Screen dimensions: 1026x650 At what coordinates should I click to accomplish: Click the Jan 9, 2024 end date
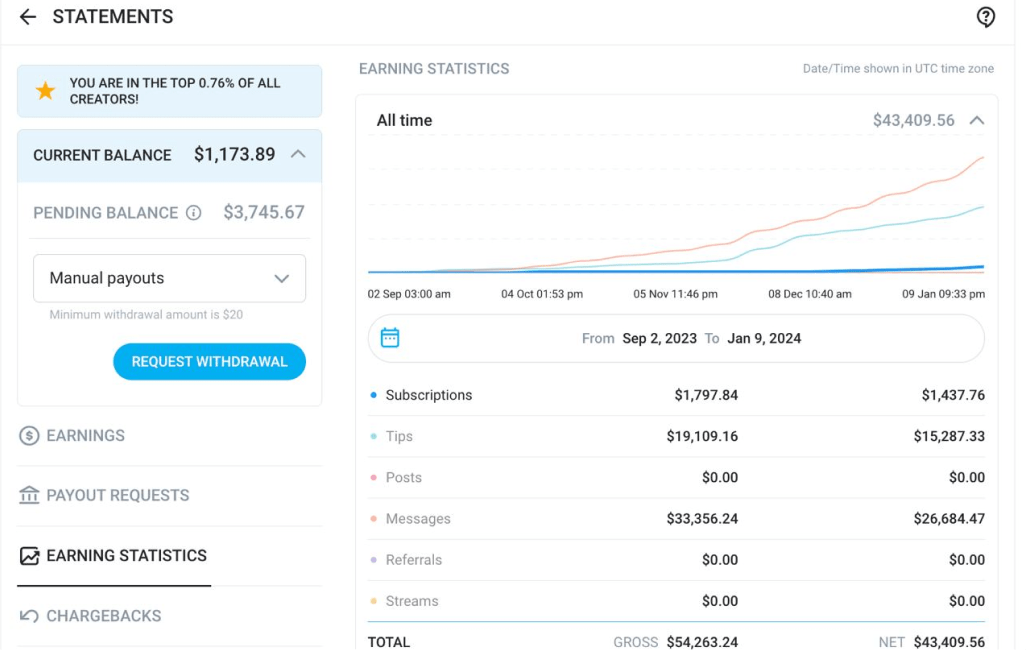pyautogui.click(x=764, y=338)
